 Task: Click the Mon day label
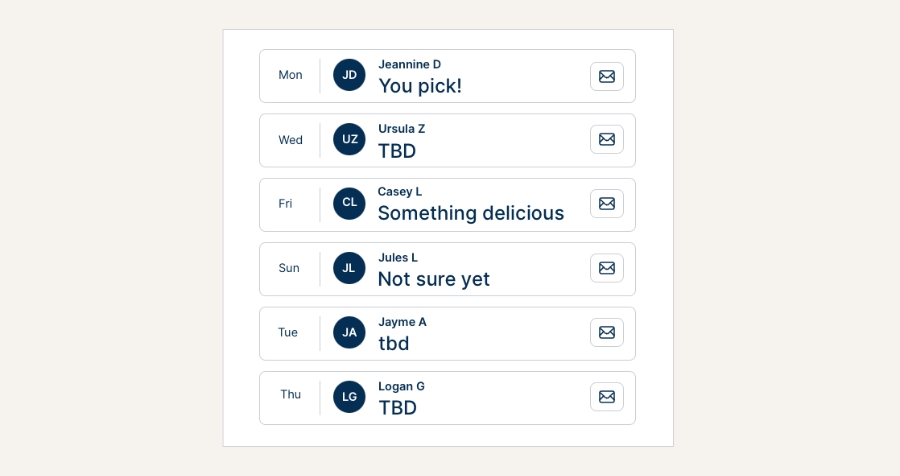[x=290, y=75]
